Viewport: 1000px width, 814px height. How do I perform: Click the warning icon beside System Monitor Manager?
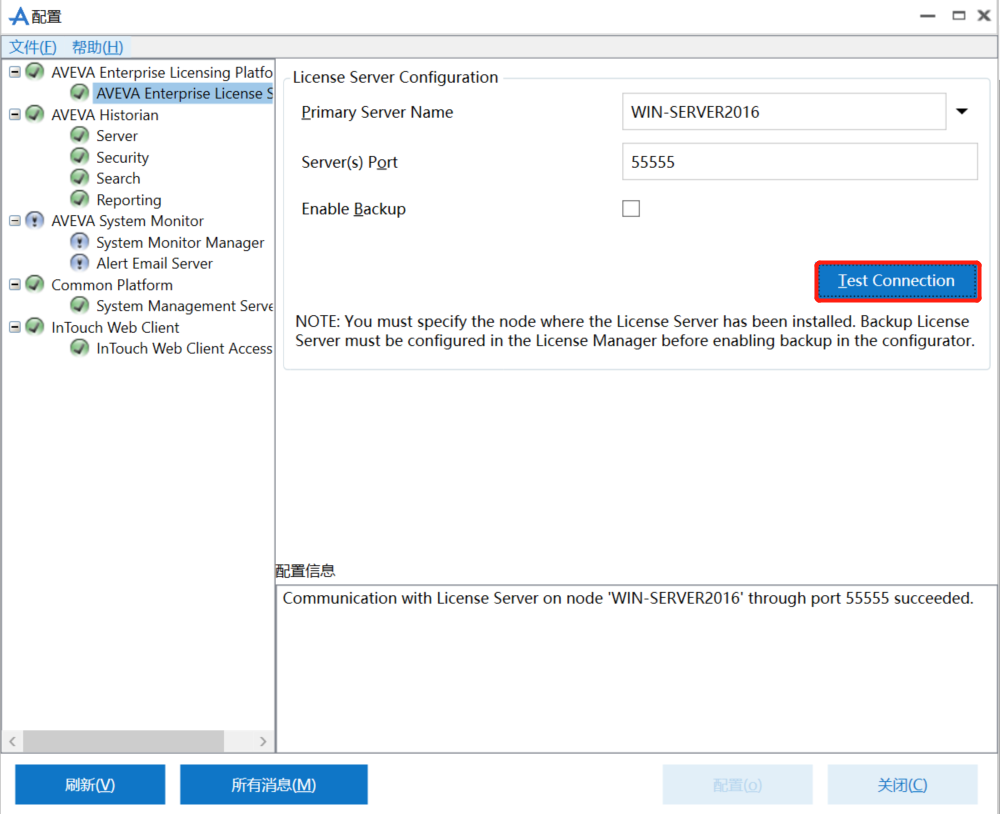(x=80, y=242)
